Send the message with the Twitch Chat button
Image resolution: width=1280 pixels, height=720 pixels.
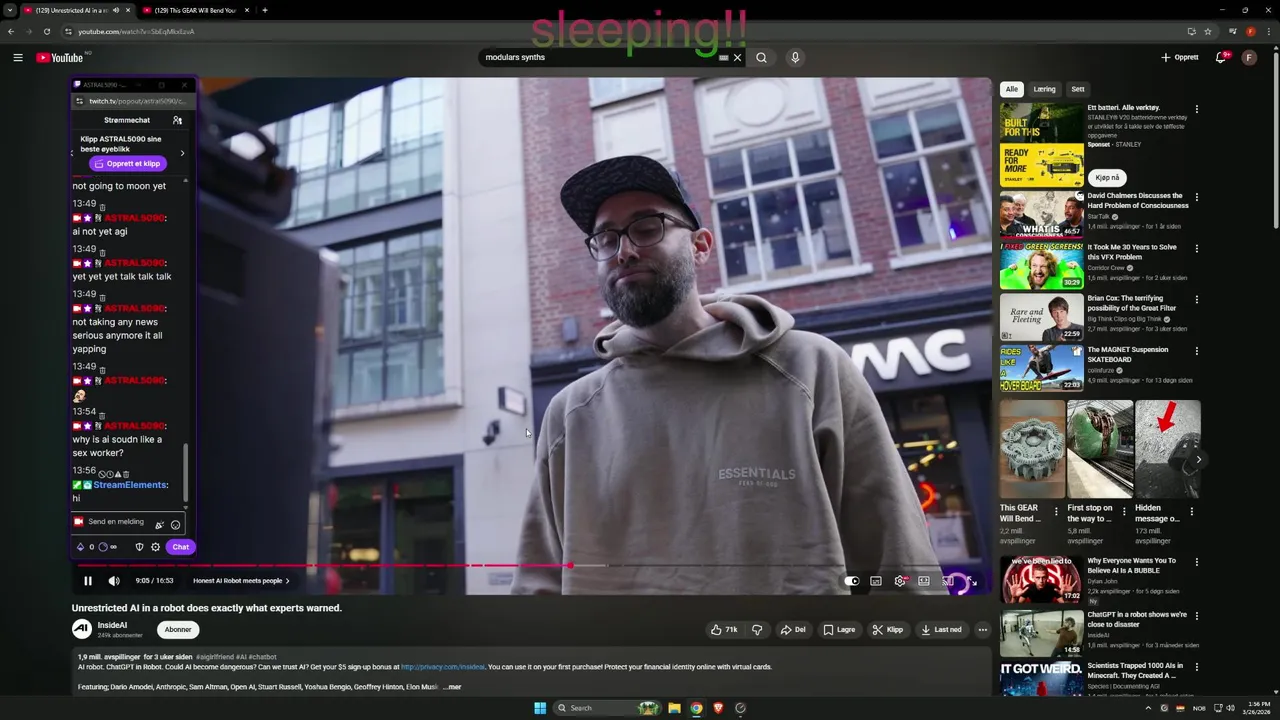(x=180, y=547)
